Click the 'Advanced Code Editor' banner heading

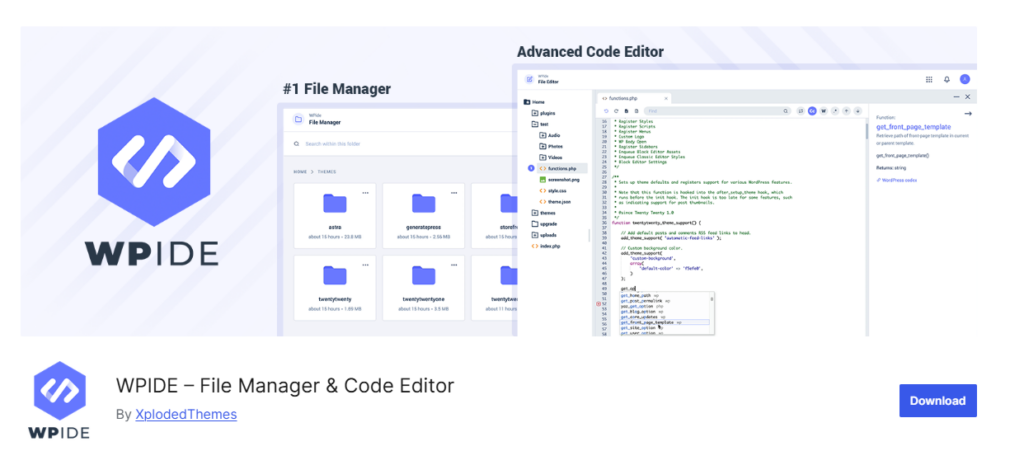coord(590,52)
